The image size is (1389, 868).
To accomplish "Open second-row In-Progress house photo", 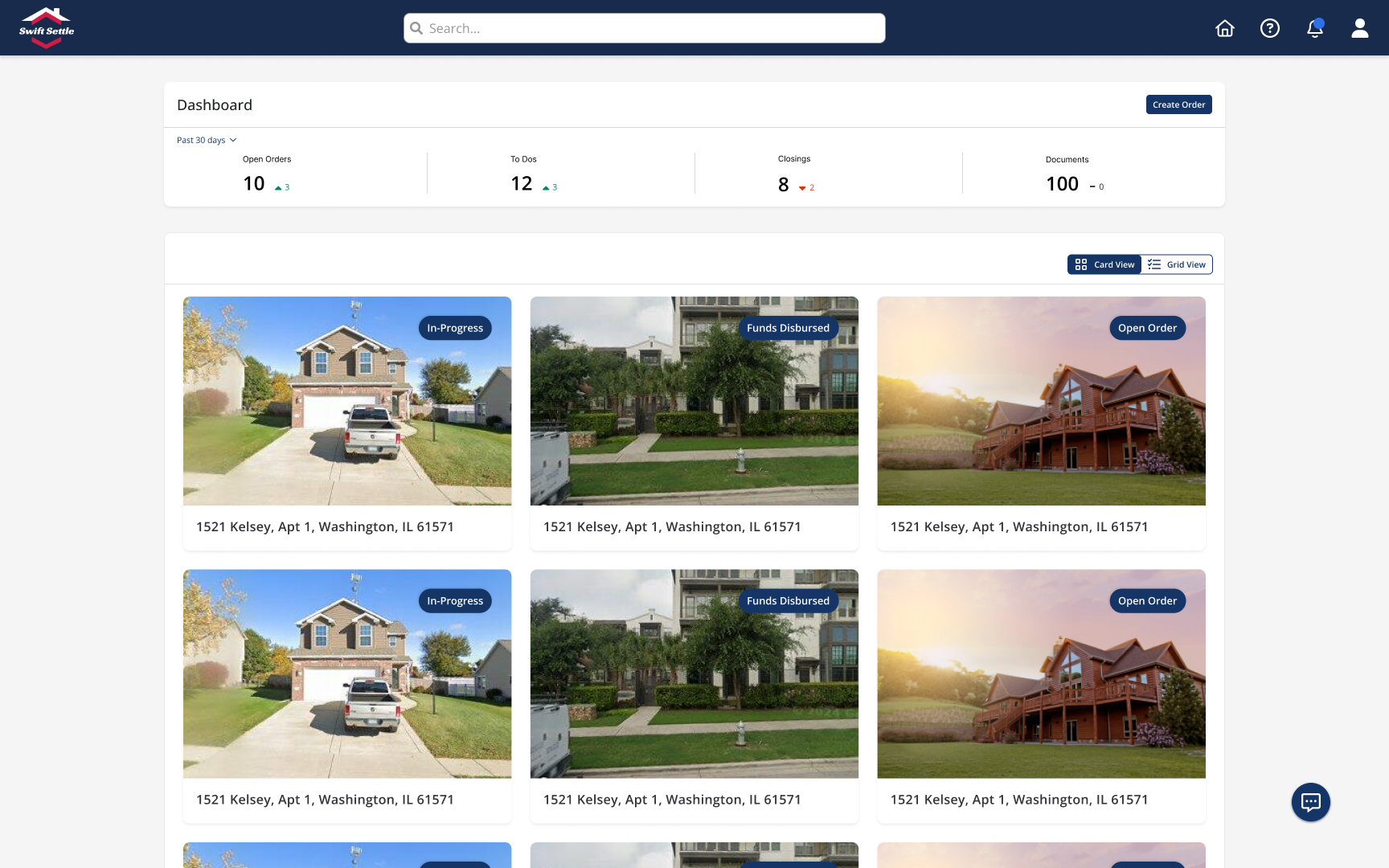I will (x=347, y=674).
